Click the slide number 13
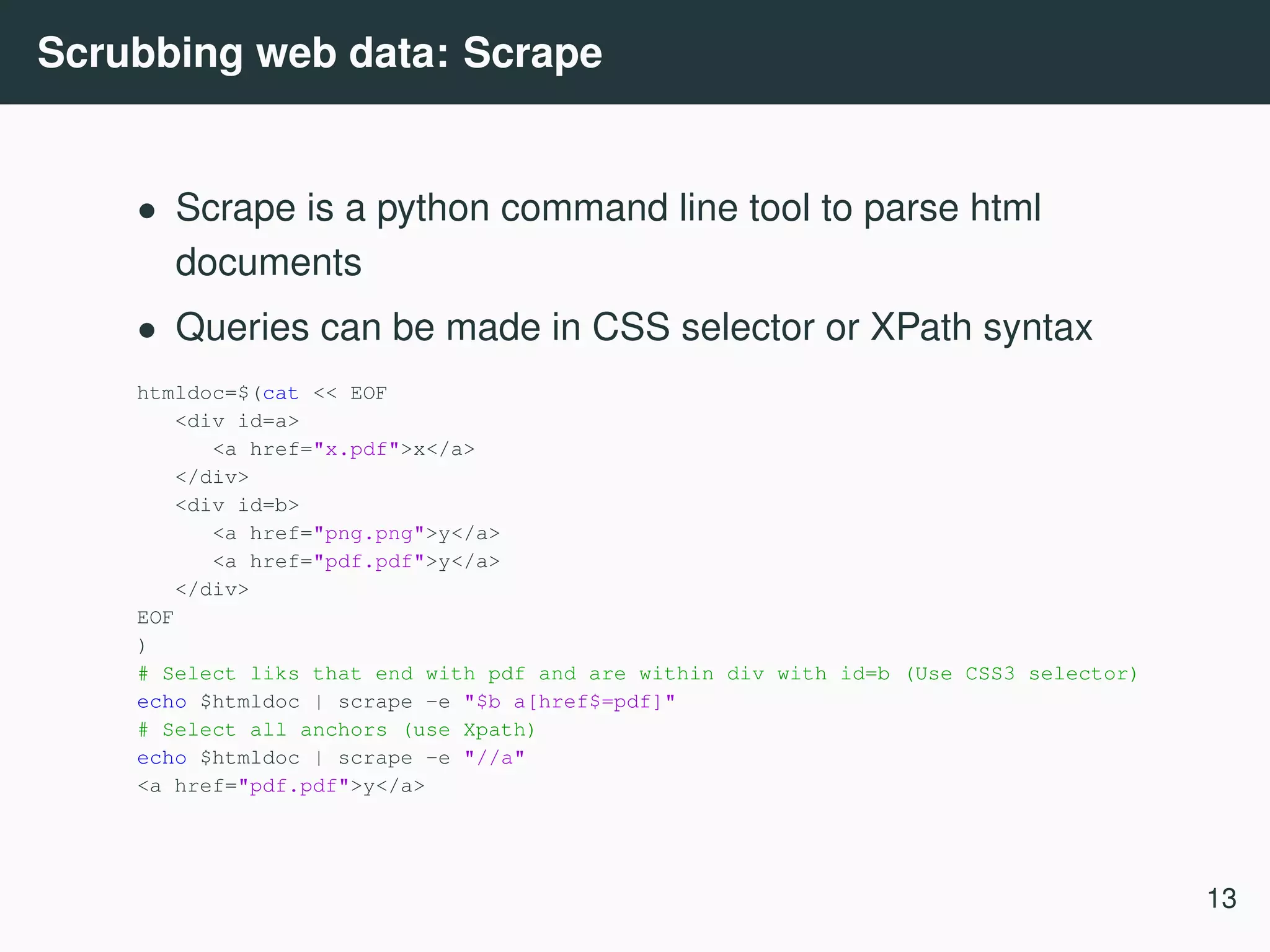 coord(1222,899)
